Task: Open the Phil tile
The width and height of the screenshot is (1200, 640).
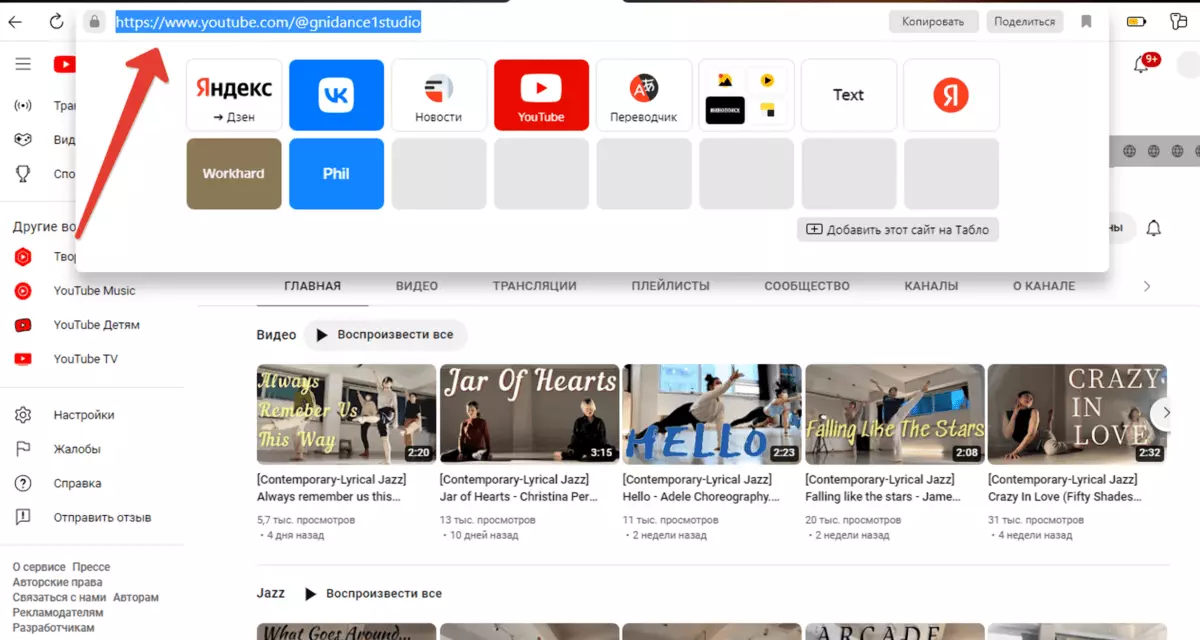Action: [x=336, y=174]
